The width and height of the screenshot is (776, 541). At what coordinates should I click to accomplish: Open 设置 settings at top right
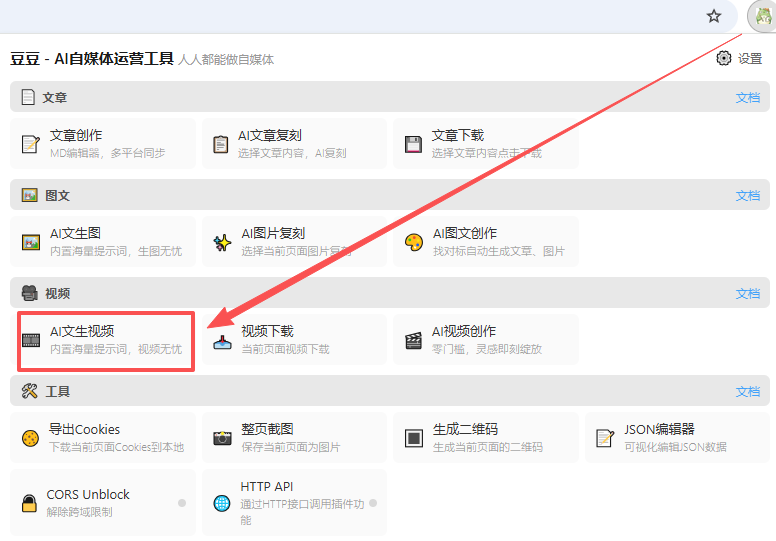click(739, 59)
